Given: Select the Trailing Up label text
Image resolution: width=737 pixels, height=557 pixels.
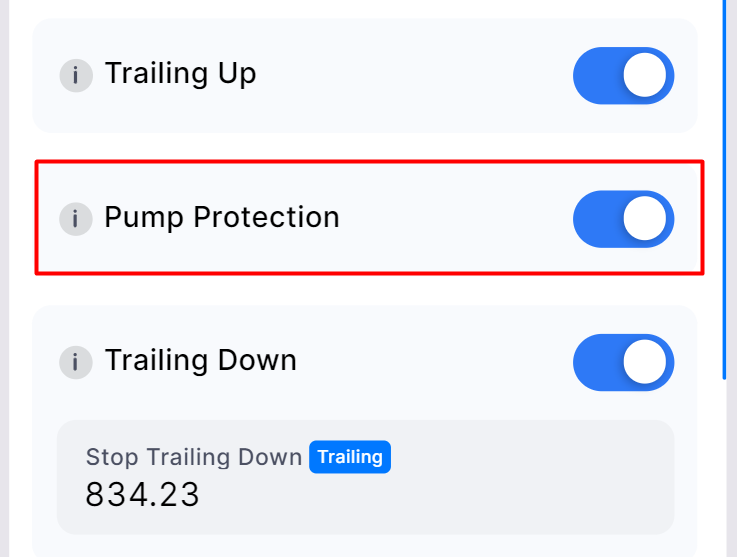Looking at the screenshot, I should [180, 74].
